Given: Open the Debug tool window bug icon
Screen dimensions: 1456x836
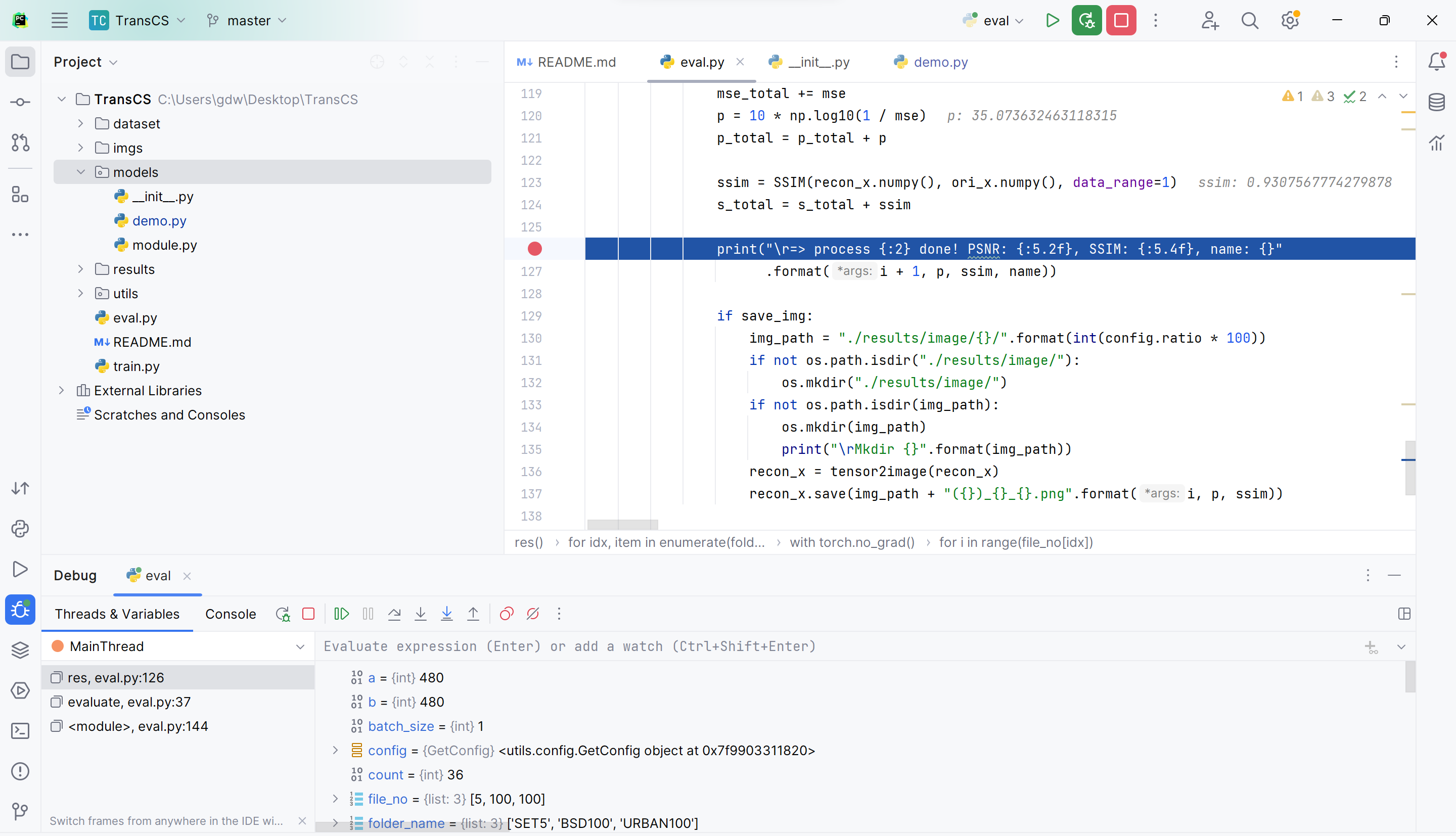Looking at the screenshot, I should (20, 609).
